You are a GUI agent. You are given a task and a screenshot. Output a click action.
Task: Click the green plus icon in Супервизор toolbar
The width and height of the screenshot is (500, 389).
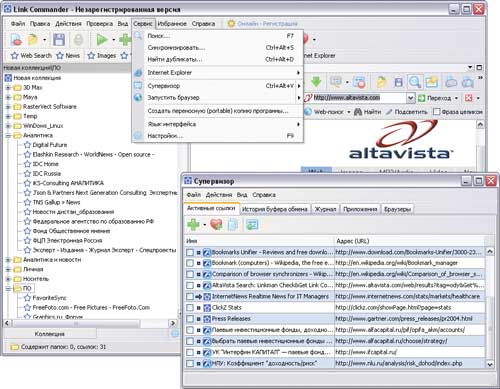(x=193, y=225)
